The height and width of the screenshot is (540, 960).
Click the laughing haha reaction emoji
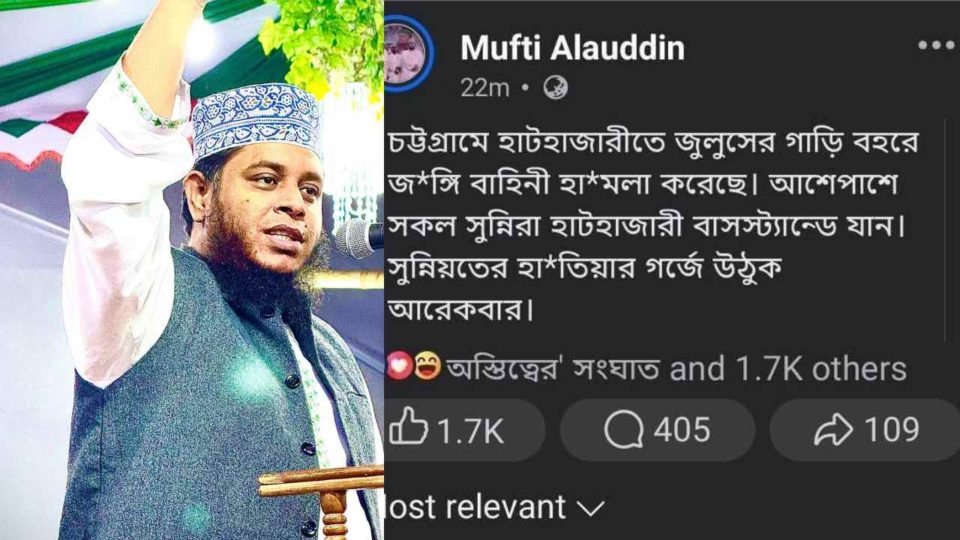[427, 366]
